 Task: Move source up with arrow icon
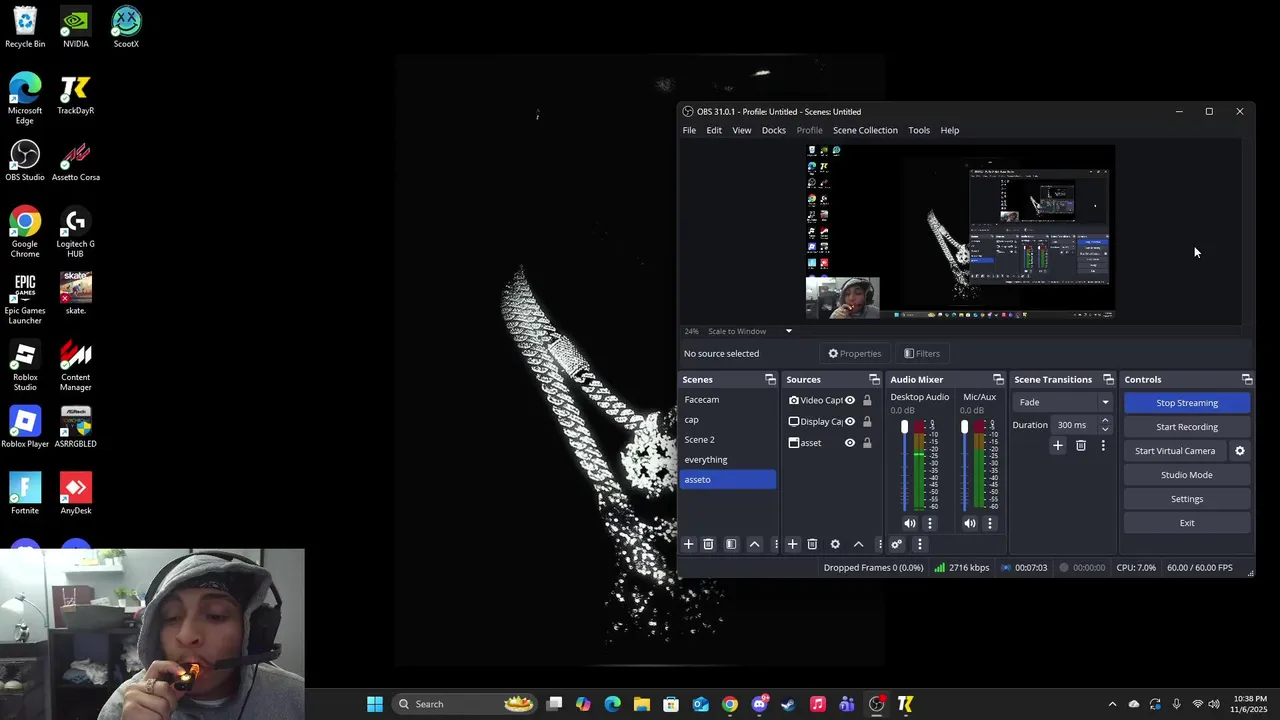[858, 544]
